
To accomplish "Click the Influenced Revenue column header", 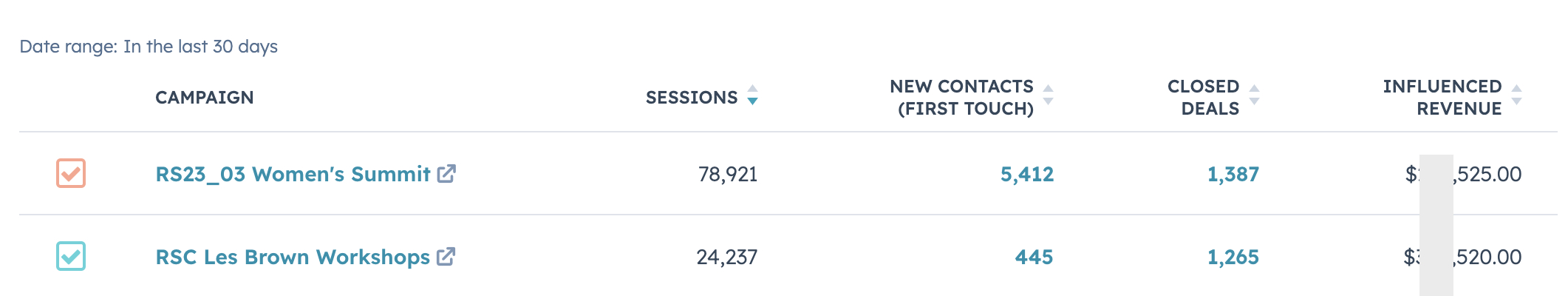I will click(x=1442, y=98).
